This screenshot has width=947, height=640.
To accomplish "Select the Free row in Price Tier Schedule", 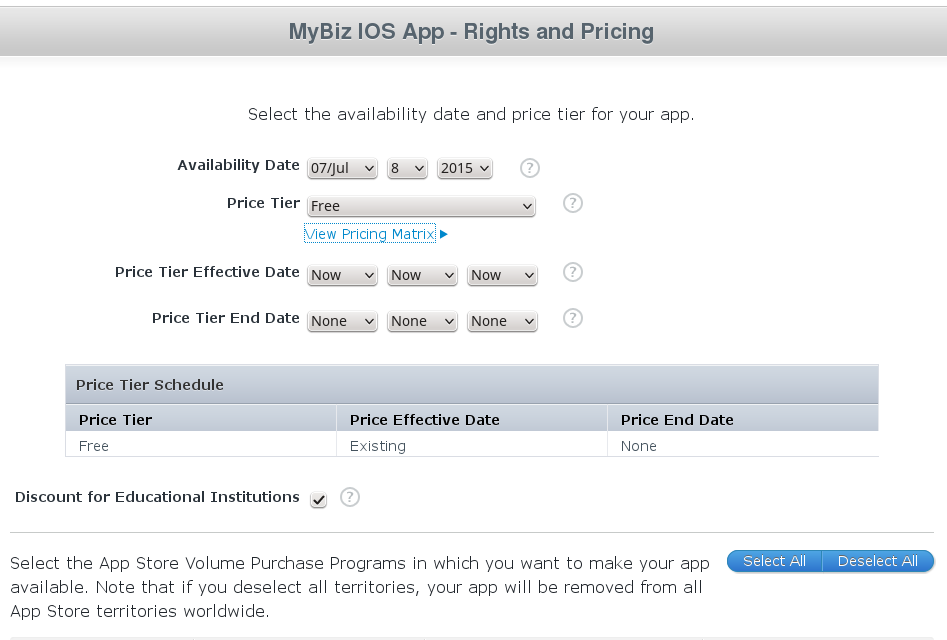I will pyautogui.click(x=200, y=445).
